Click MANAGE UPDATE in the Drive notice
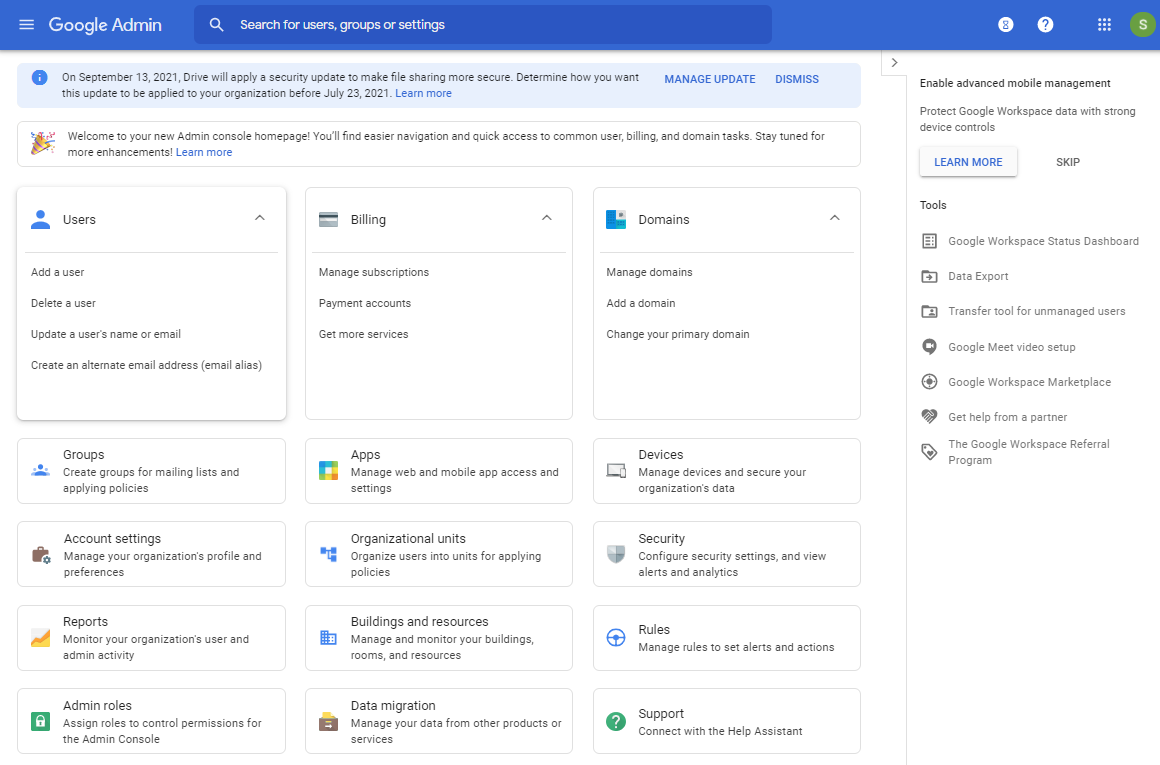 709,79
